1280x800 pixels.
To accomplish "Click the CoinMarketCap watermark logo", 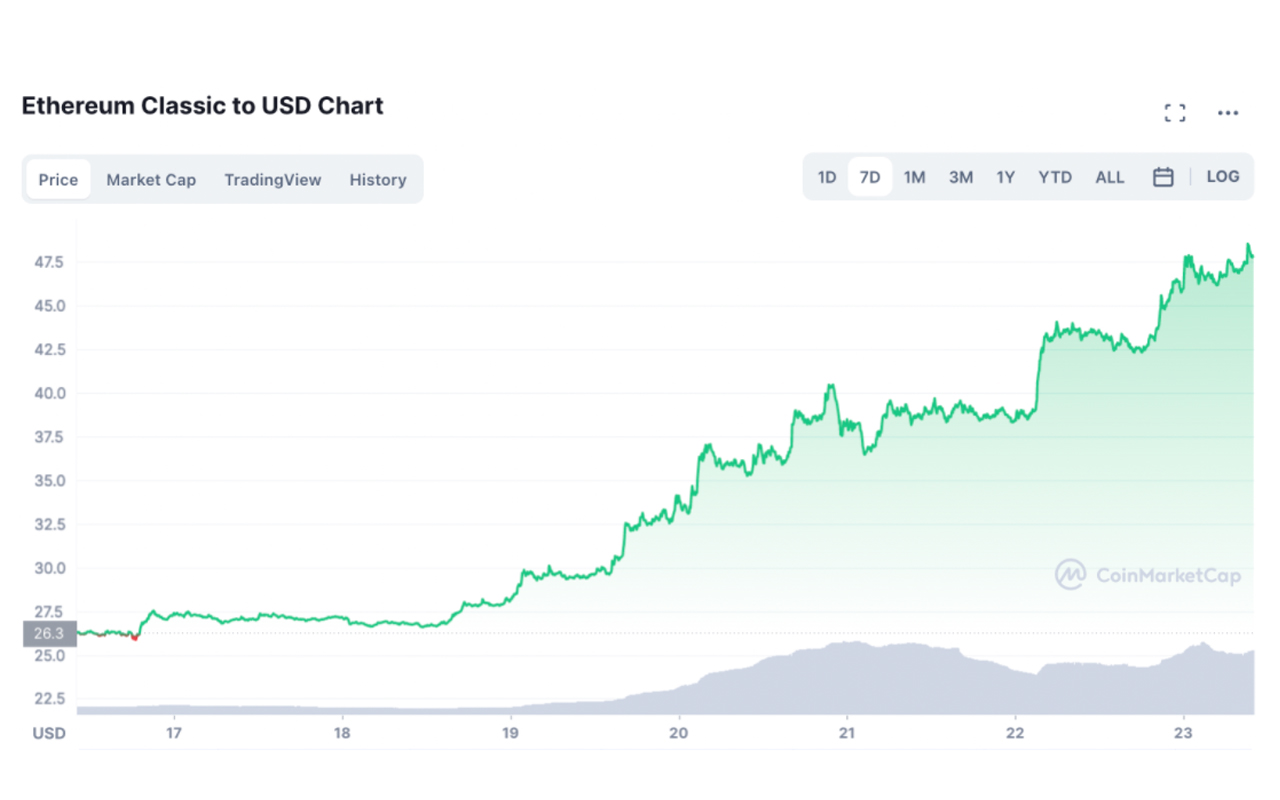I will pyautogui.click(x=1147, y=575).
